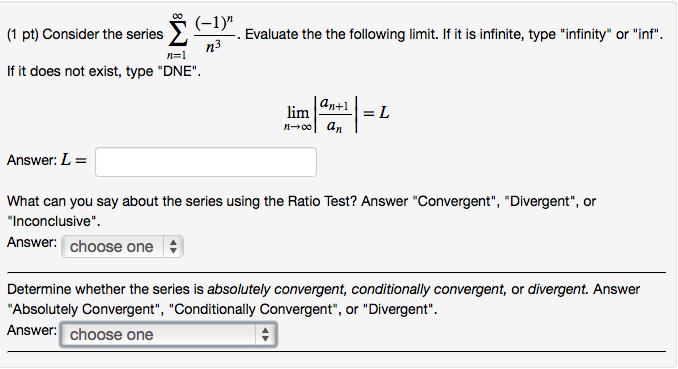Click the horizontal divider below the Ratio Test dropdown
This screenshot has width=678, height=369.
click(x=336, y=273)
